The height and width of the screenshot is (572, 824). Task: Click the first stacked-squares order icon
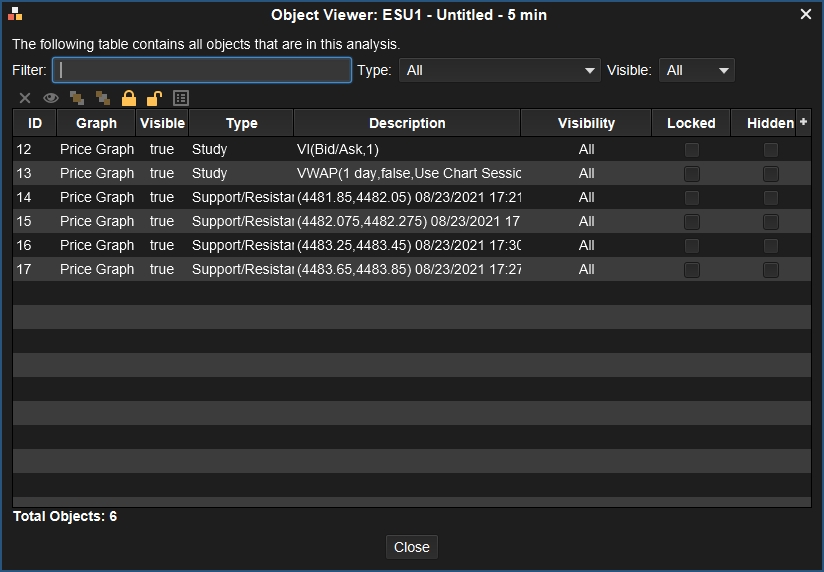coord(77,98)
